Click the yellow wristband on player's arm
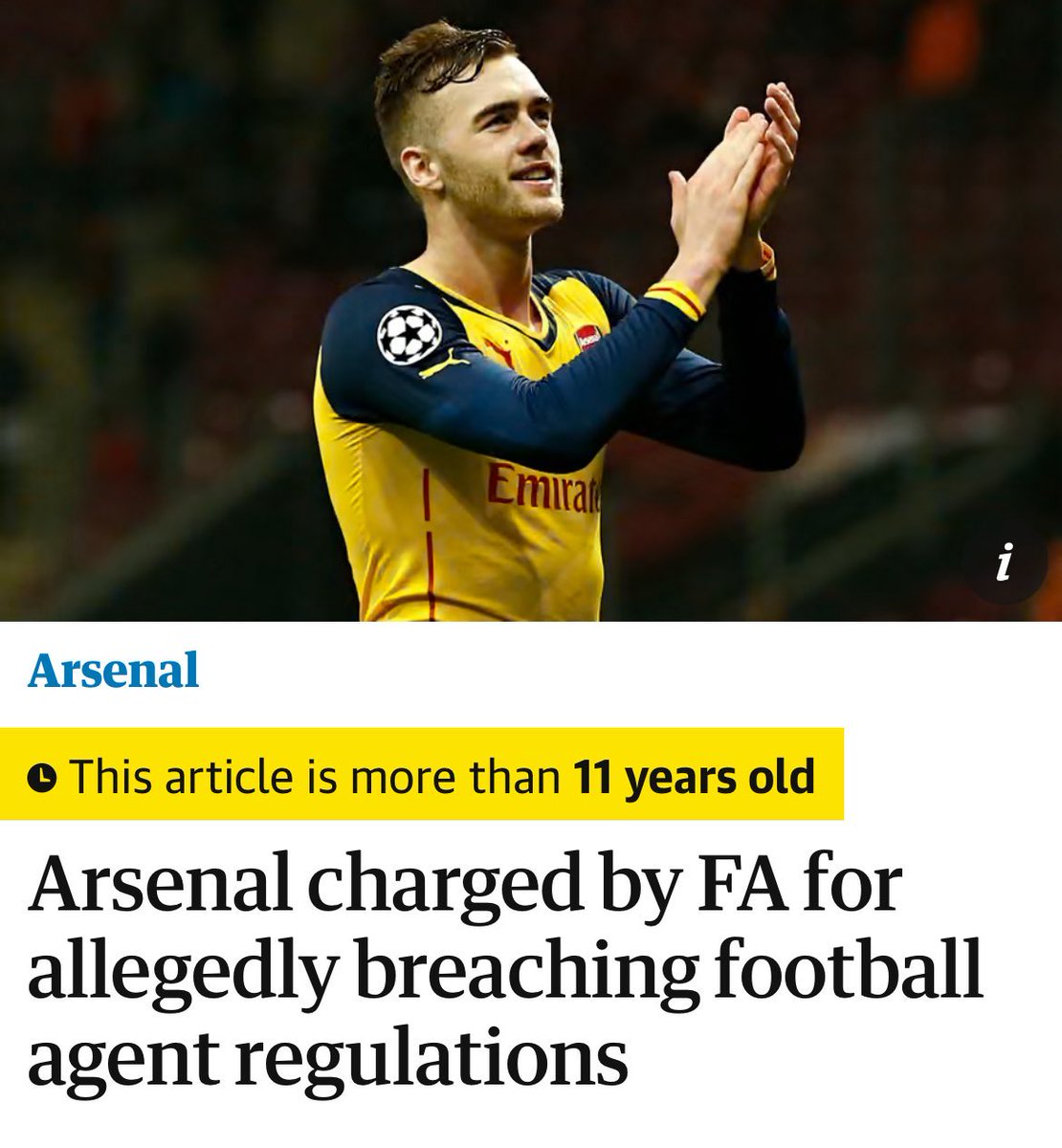Image resolution: width=1062 pixels, height=1148 pixels. (x=678, y=298)
